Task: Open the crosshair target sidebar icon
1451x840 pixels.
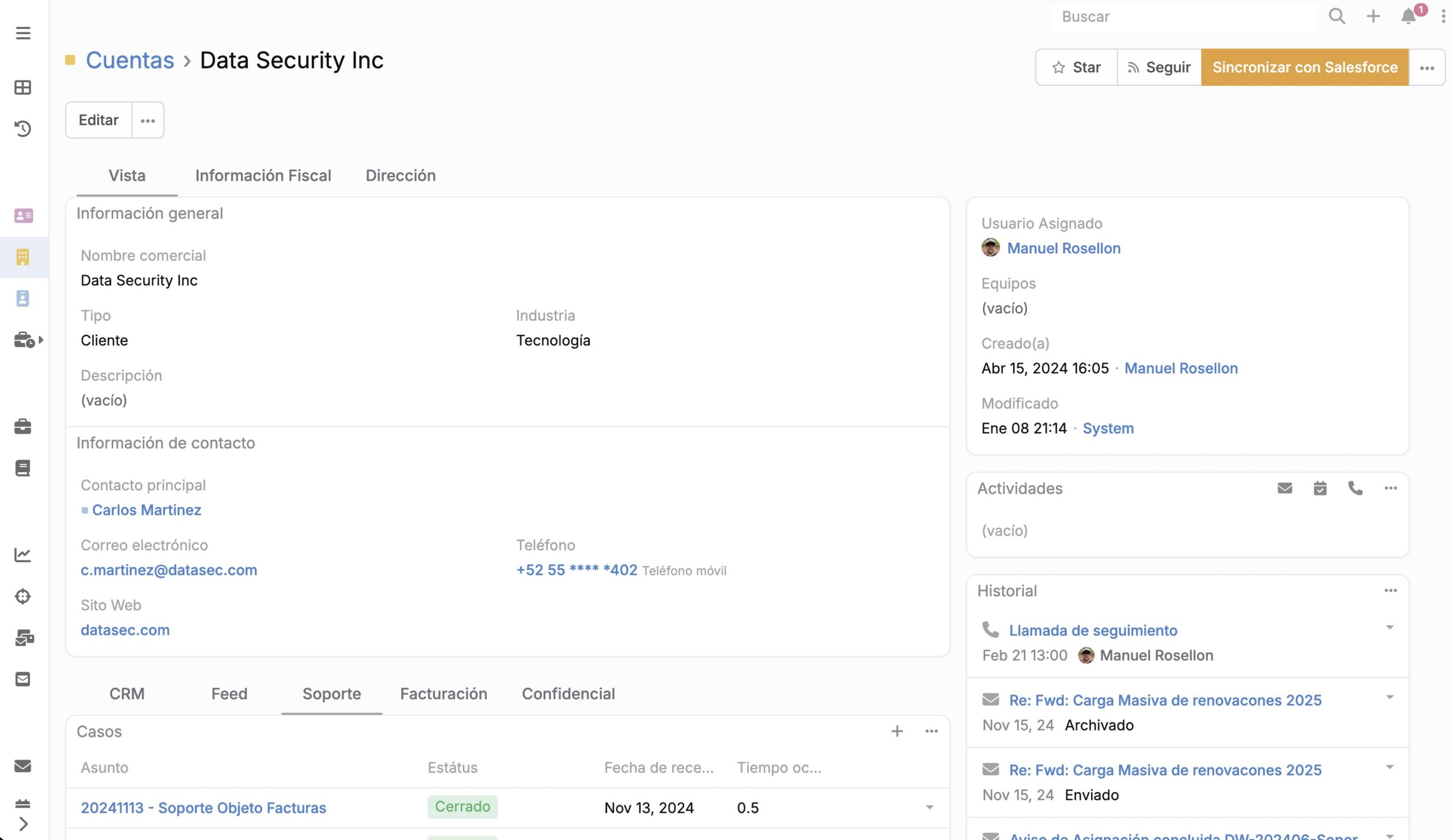Action: pos(23,596)
